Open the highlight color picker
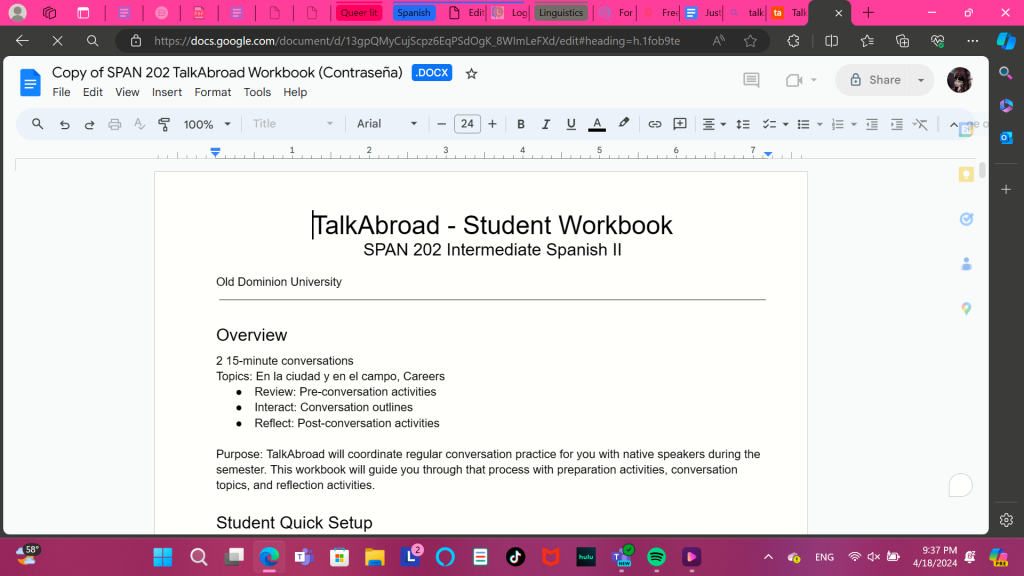Viewport: 1024px width, 576px height. [624, 123]
